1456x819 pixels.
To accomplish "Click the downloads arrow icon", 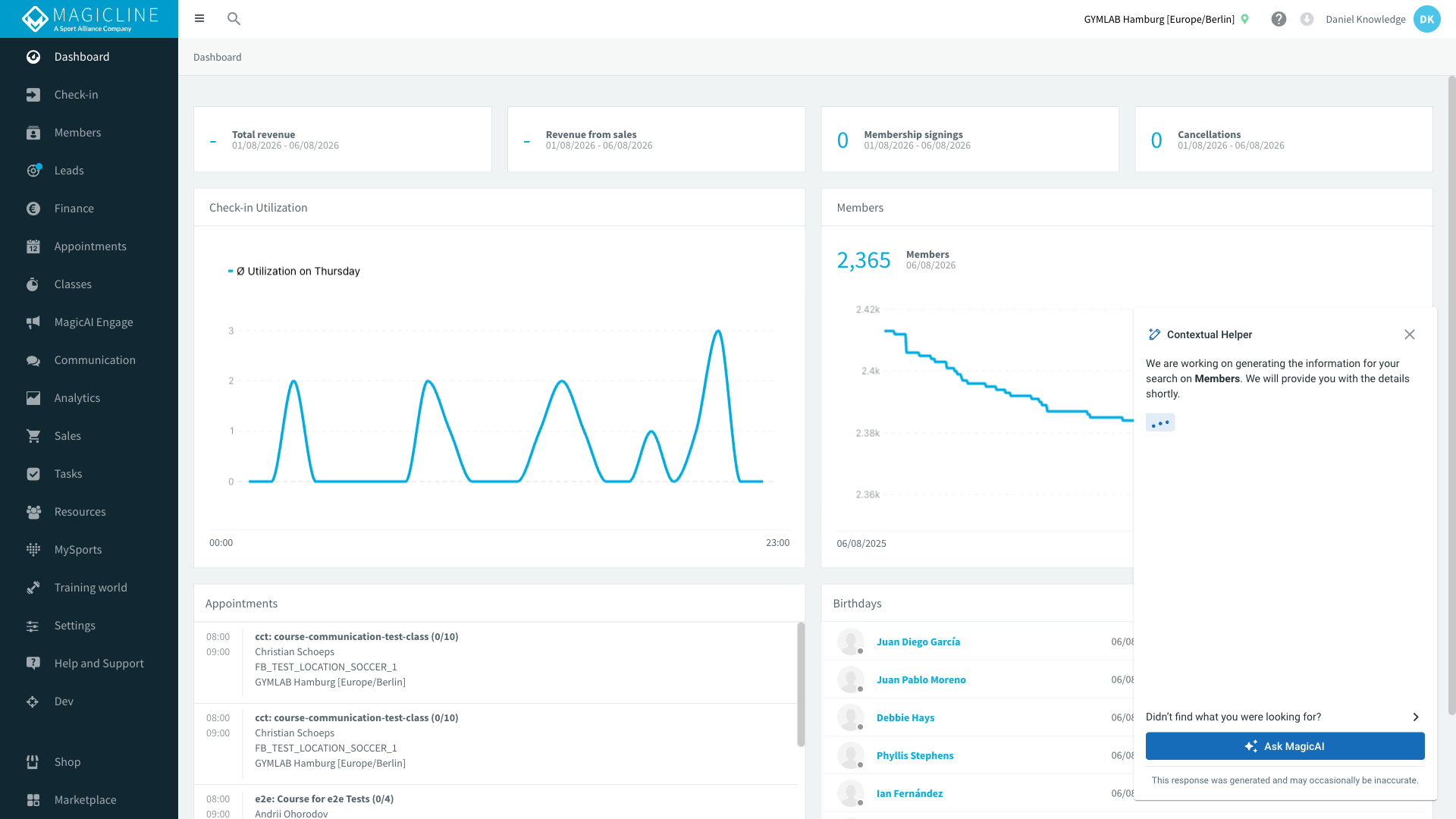I will point(1307,19).
